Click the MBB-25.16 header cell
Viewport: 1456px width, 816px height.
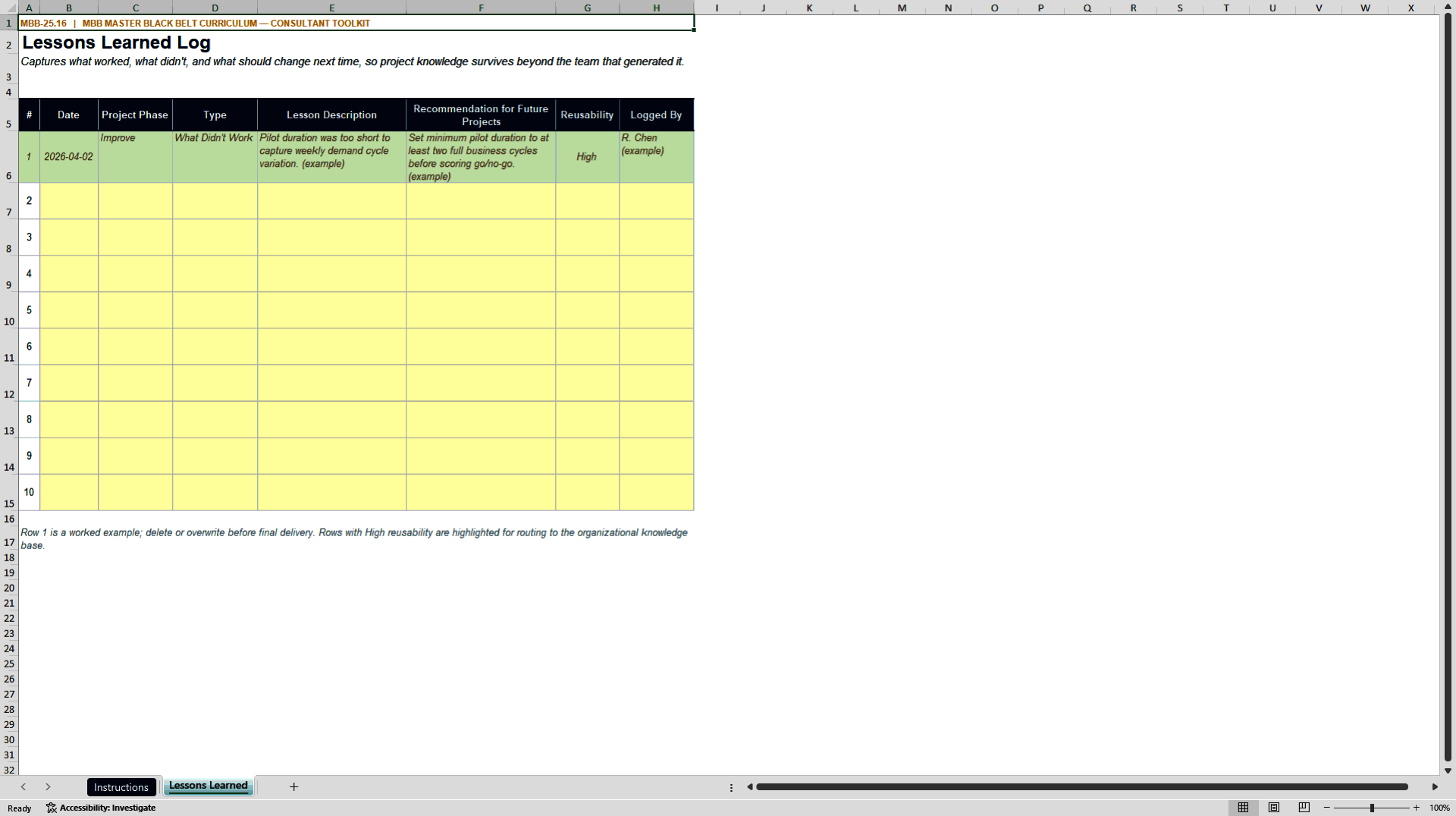[356, 23]
